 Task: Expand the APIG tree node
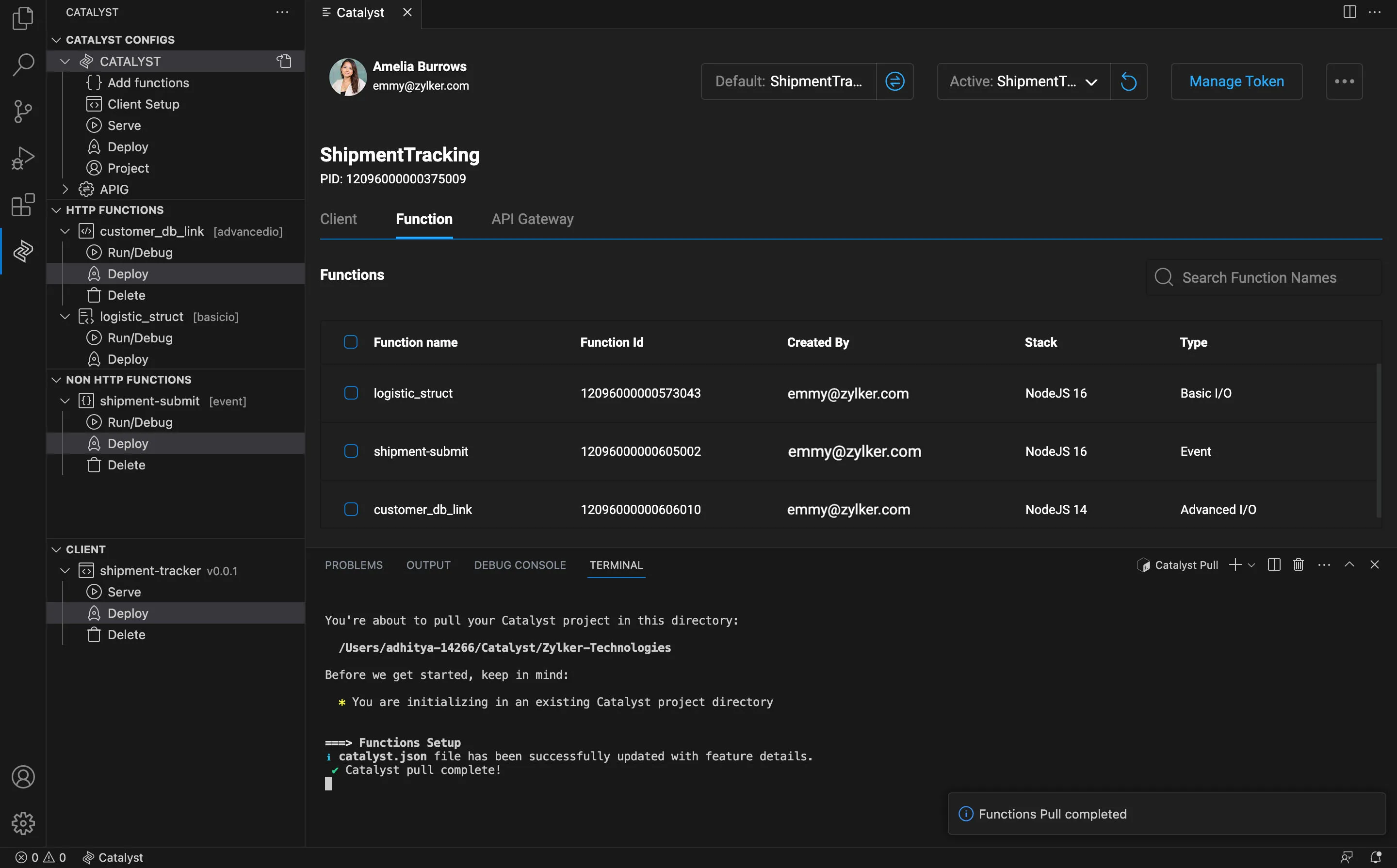pyautogui.click(x=65, y=189)
